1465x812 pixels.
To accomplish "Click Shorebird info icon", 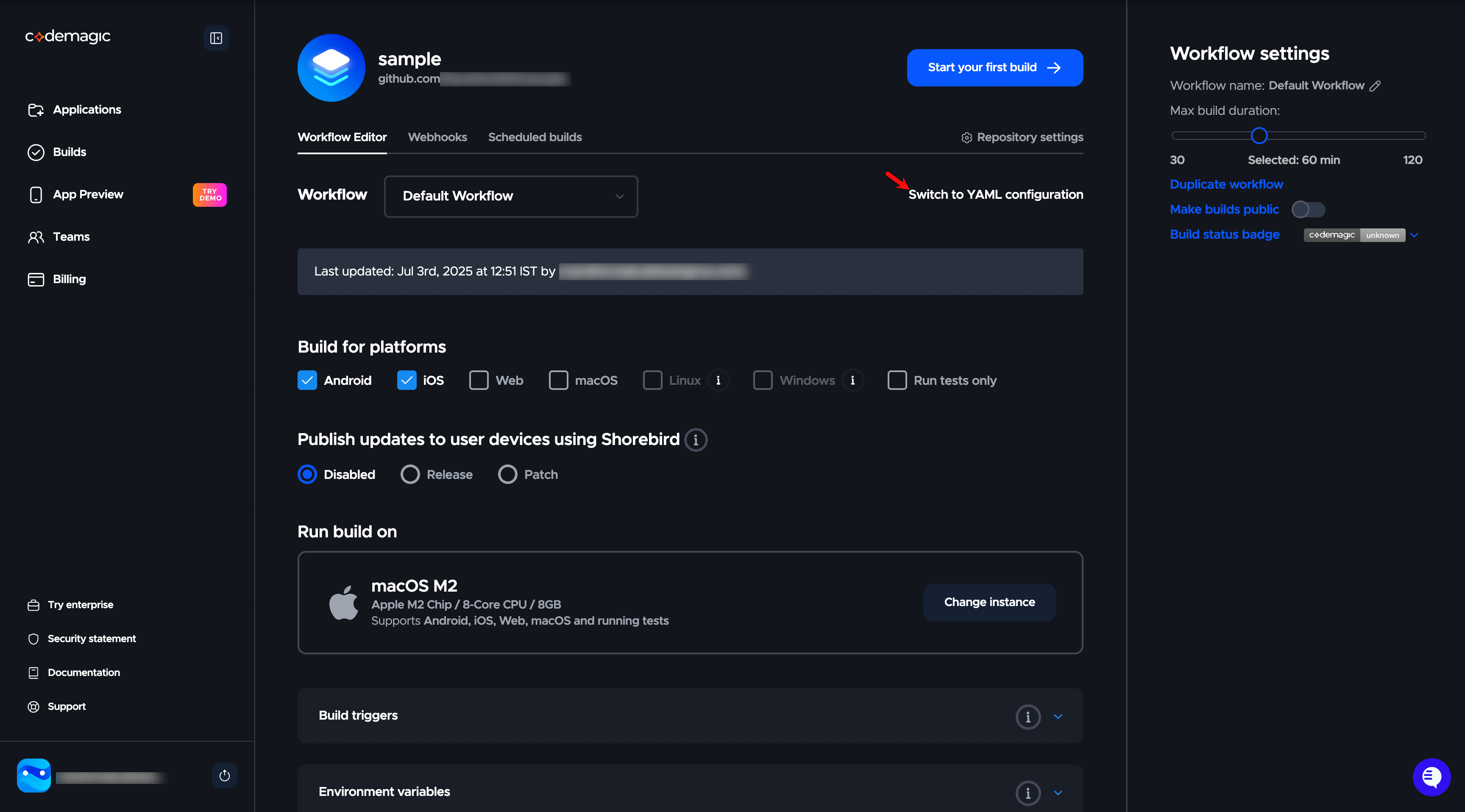I will click(x=696, y=440).
